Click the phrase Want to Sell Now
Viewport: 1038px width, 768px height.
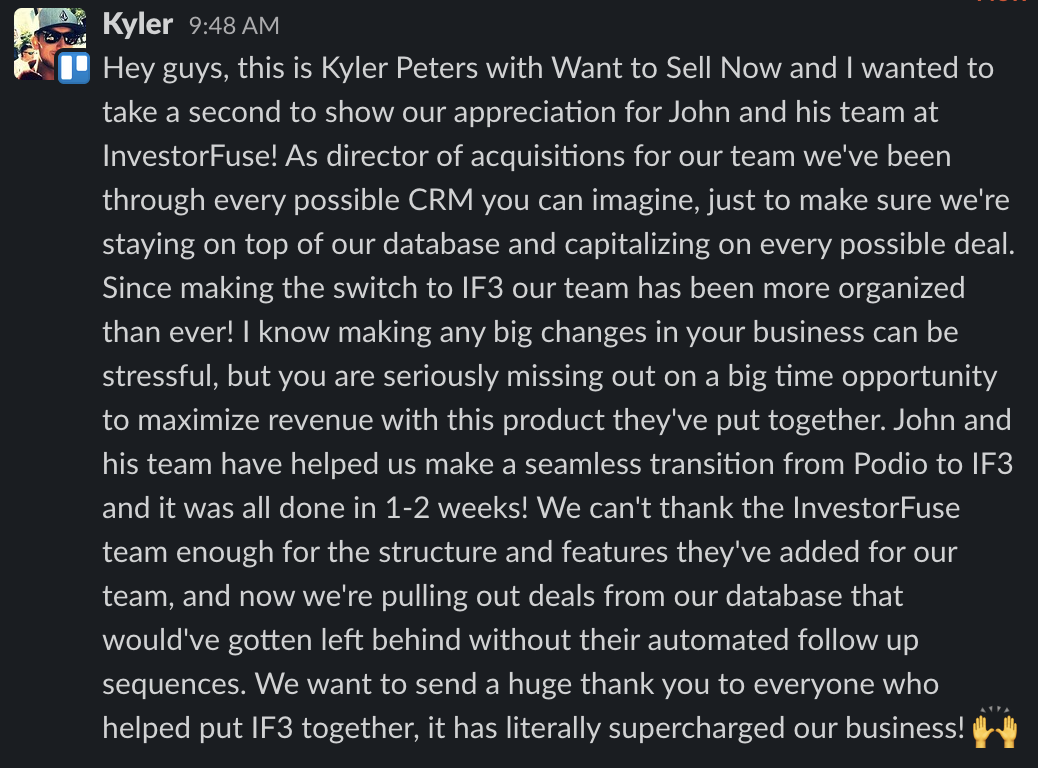click(666, 68)
